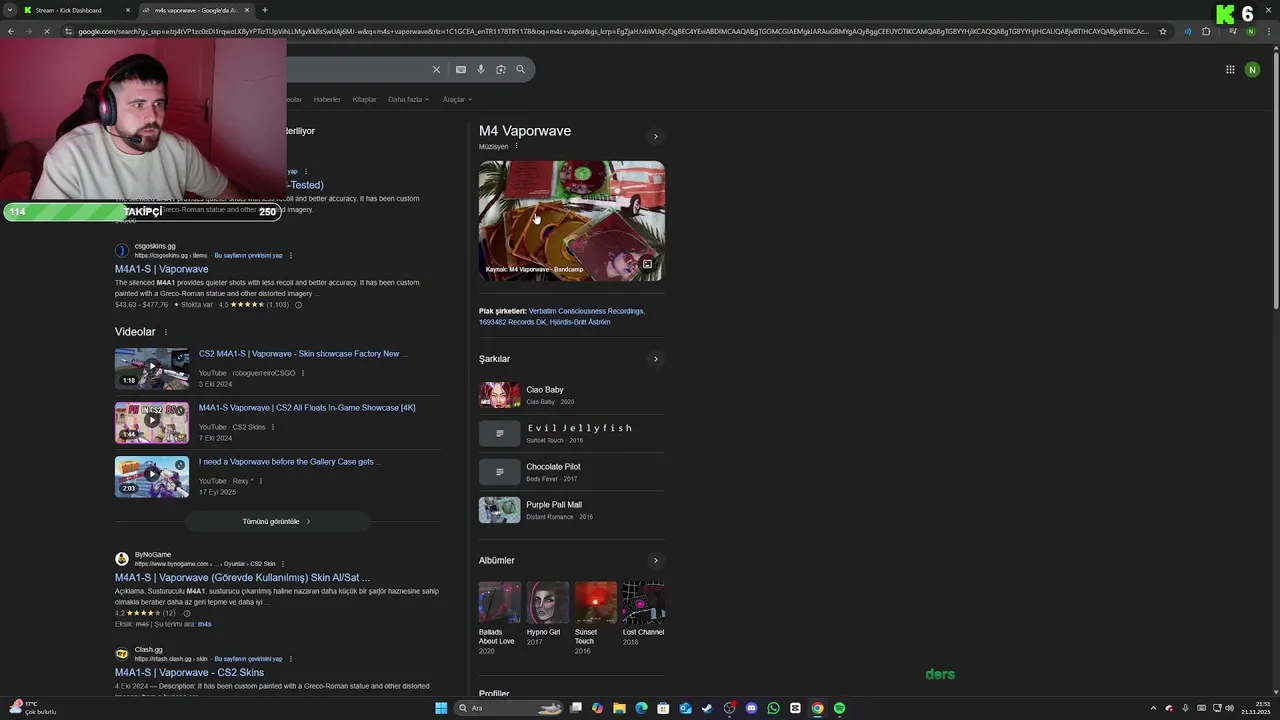Open Ballads About Love album
The image size is (1280, 720).
tap(499, 618)
